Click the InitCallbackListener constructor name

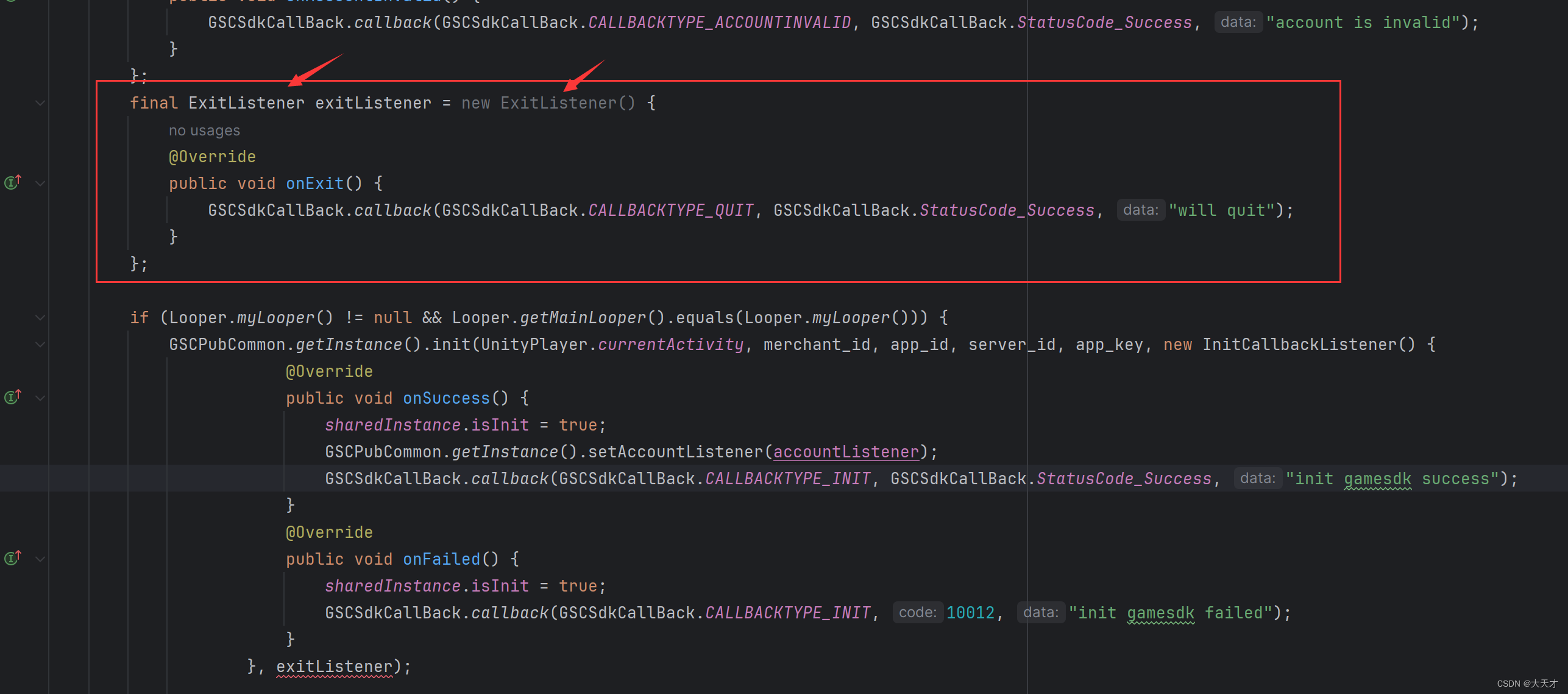pyautogui.click(x=1300, y=345)
